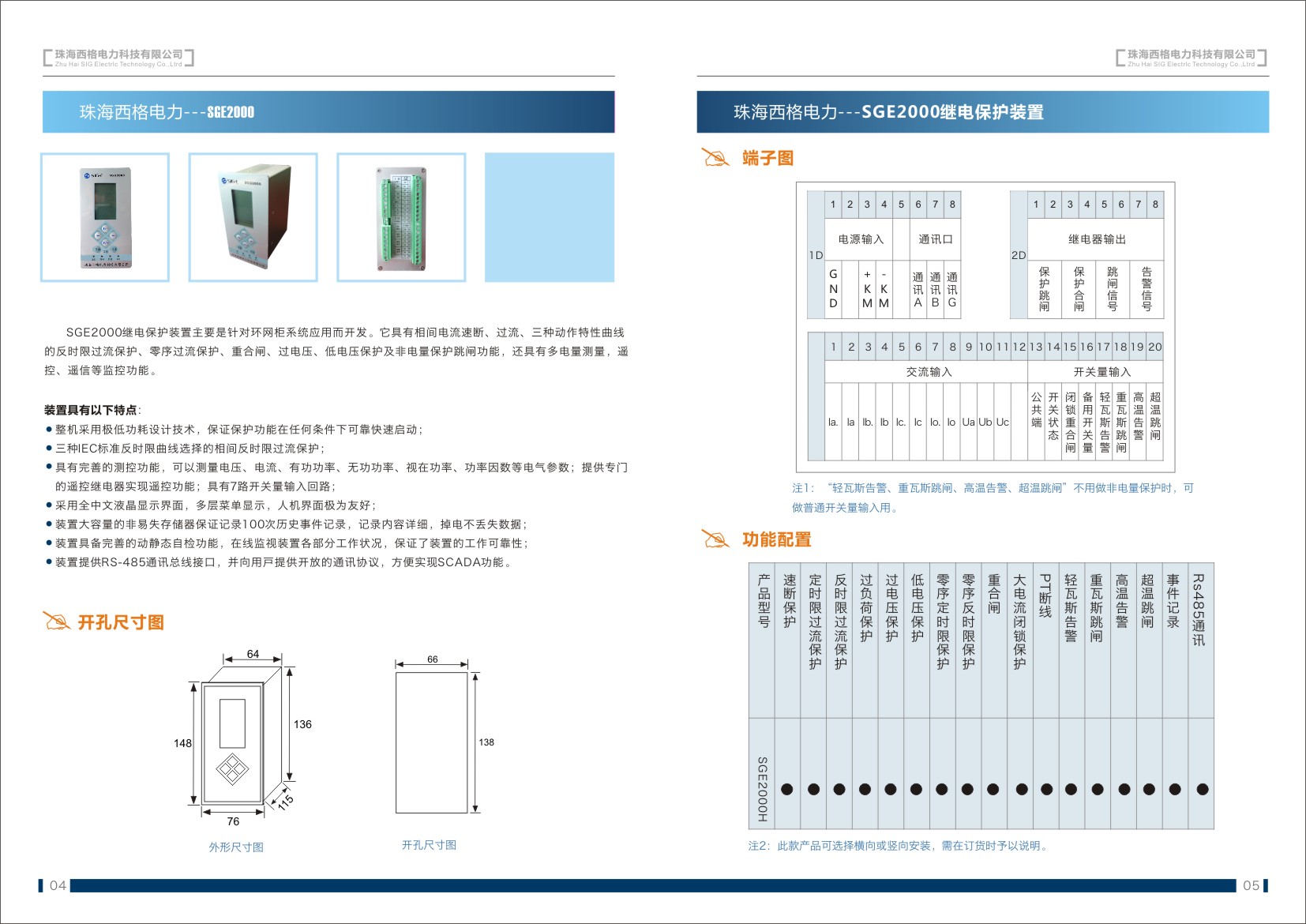Click the hand icon beside 开孔尺寸图 heading
The height and width of the screenshot is (924, 1306).
(x=57, y=622)
